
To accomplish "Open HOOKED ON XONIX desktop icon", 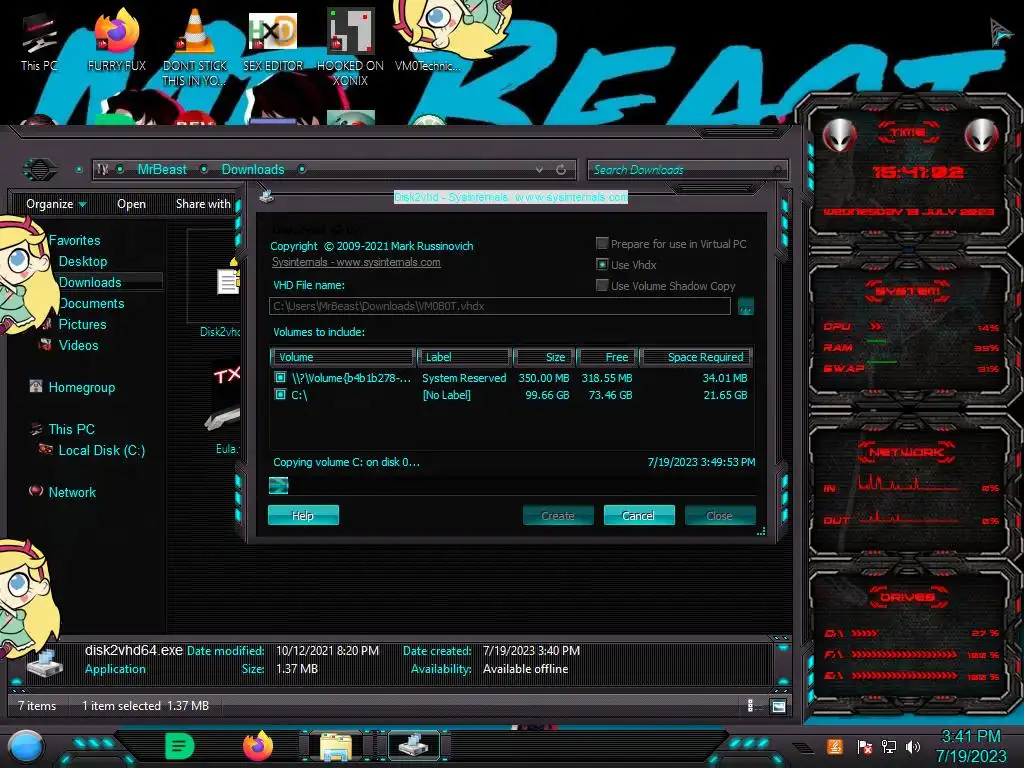I will point(350,48).
